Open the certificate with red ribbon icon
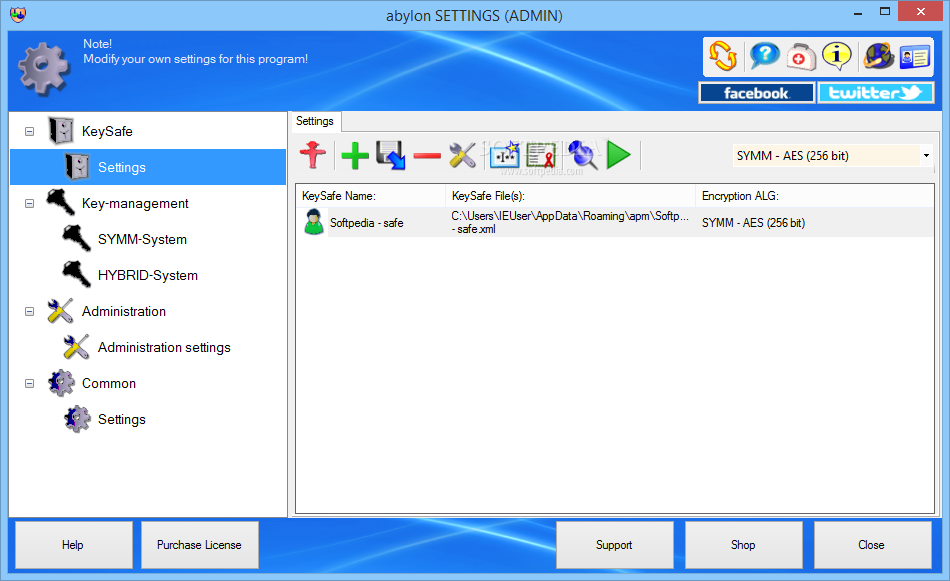950x581 pixels. [x=540, y=155]
